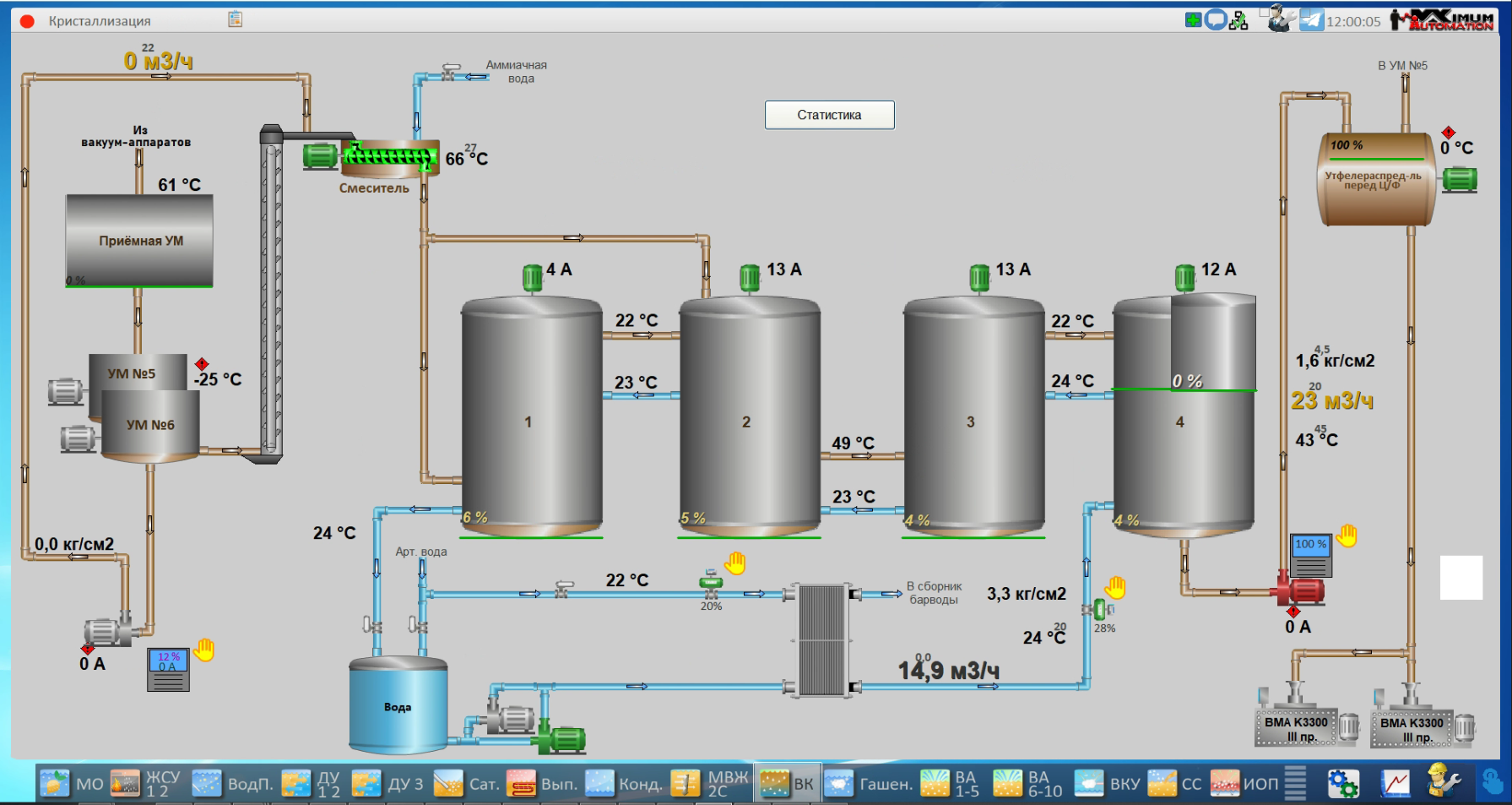Screen dimensions: 1512x805
Task: Tick the checkbox beside the engineer icon
Action: pos(1265,12)
